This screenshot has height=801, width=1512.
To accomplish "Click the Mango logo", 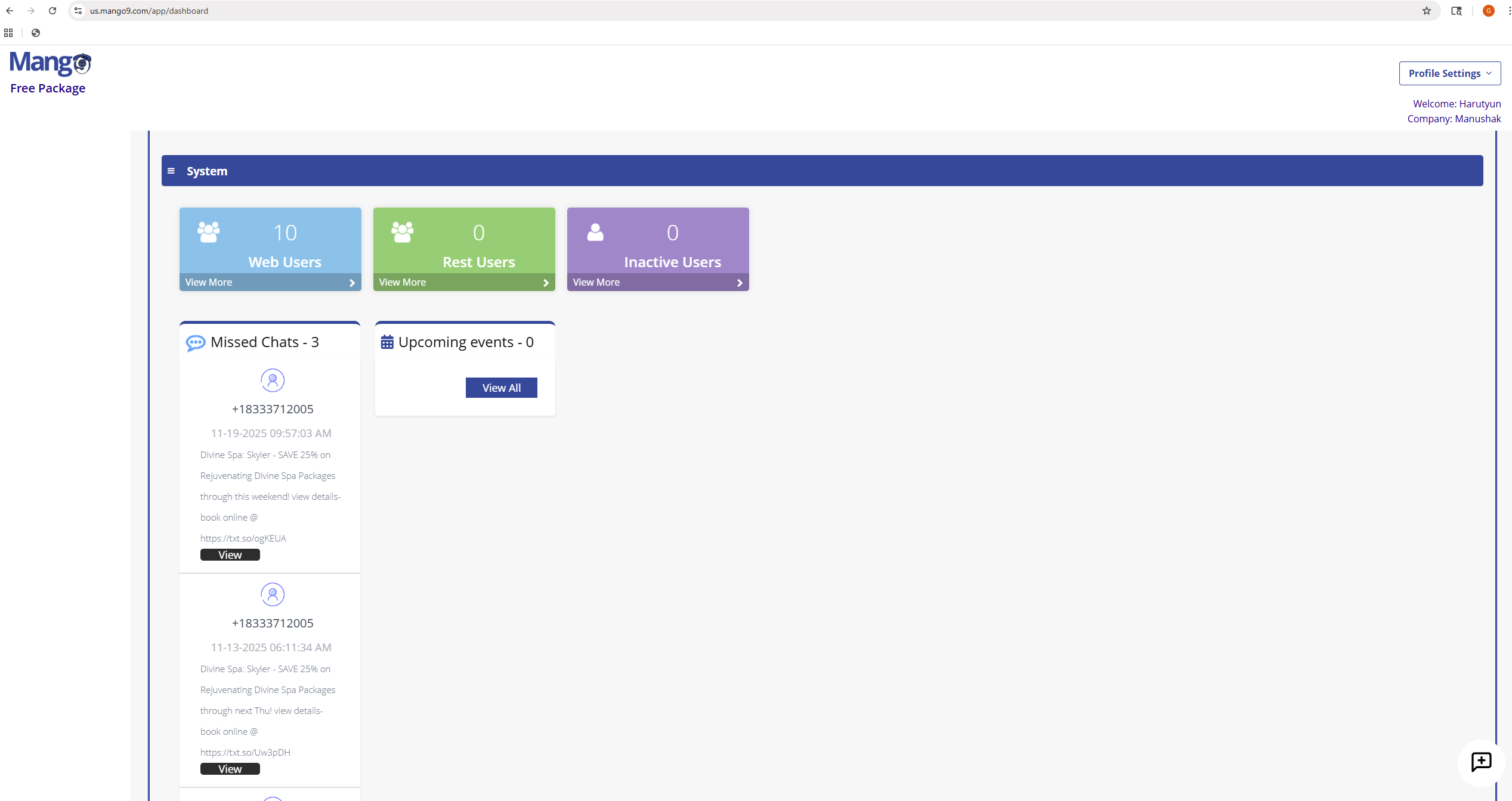I will (x=50, y=63).
